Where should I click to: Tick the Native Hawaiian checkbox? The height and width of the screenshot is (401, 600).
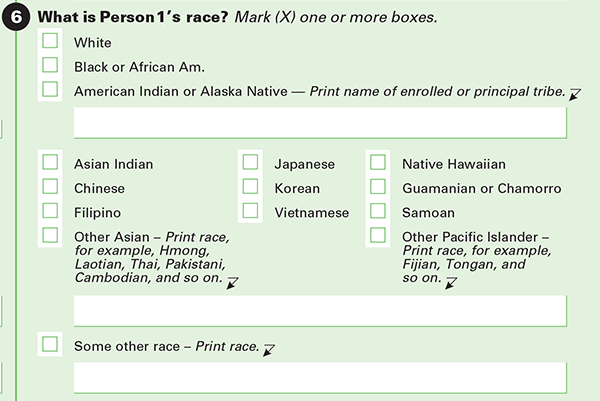[x=378, y=163]
